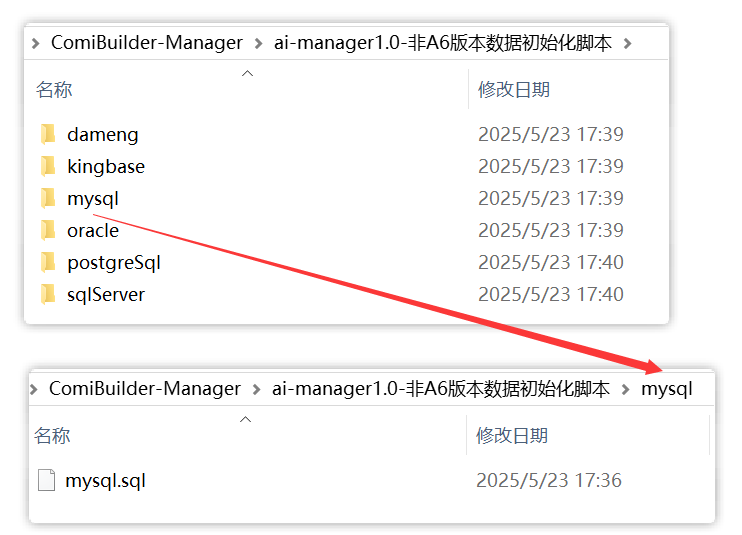Click the dameng folder icon
742x535 pixels.
tap(48, 134)
